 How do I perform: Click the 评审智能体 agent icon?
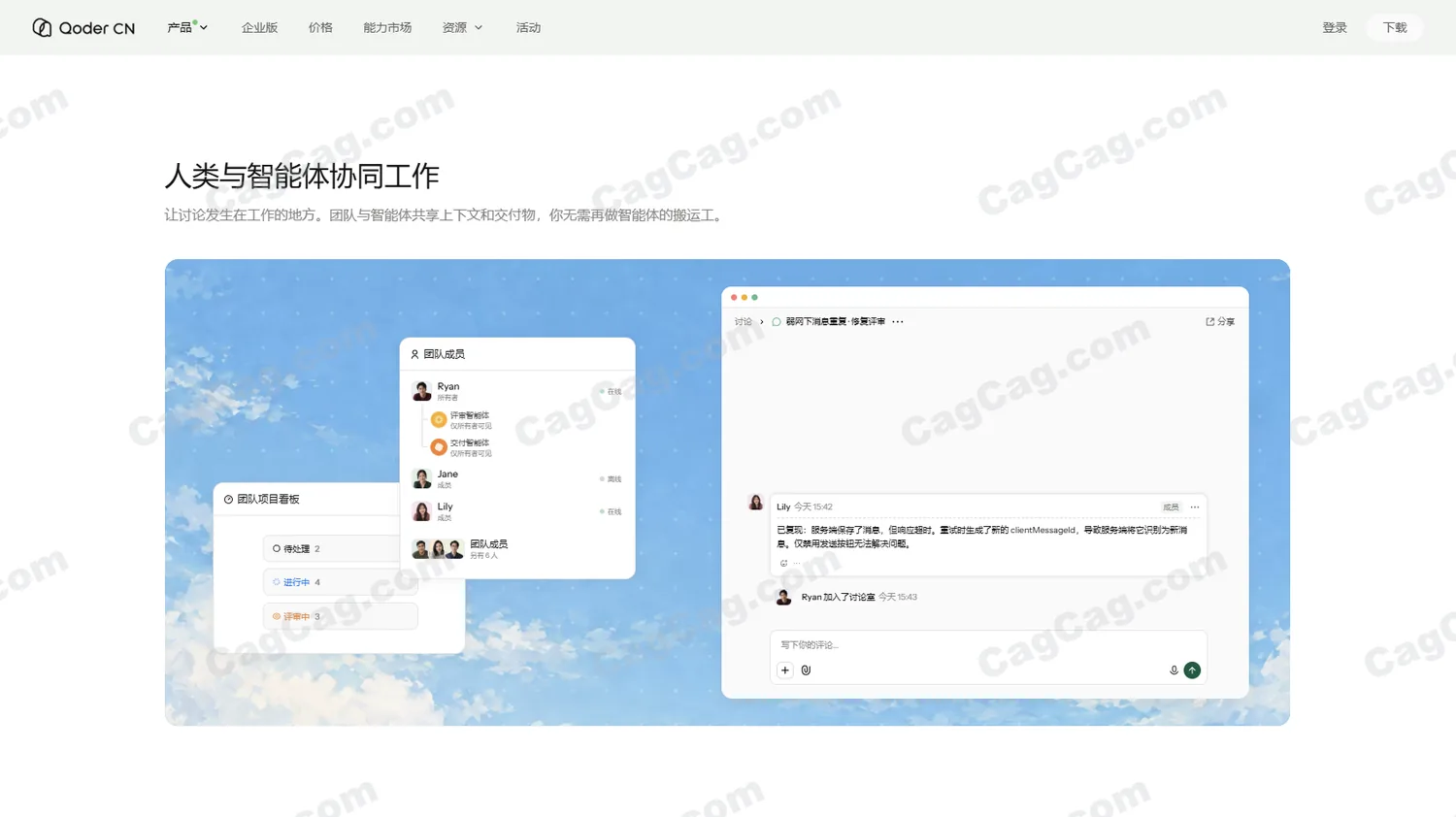coord(439,419)
